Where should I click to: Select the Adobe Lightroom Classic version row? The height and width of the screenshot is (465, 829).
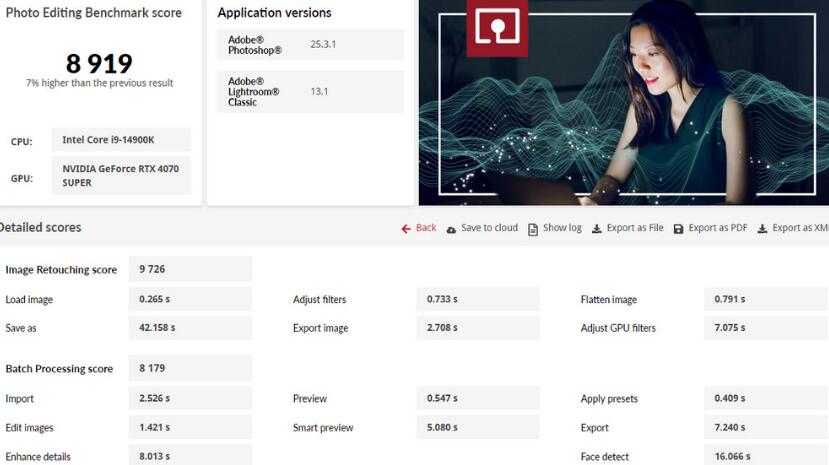309,91
